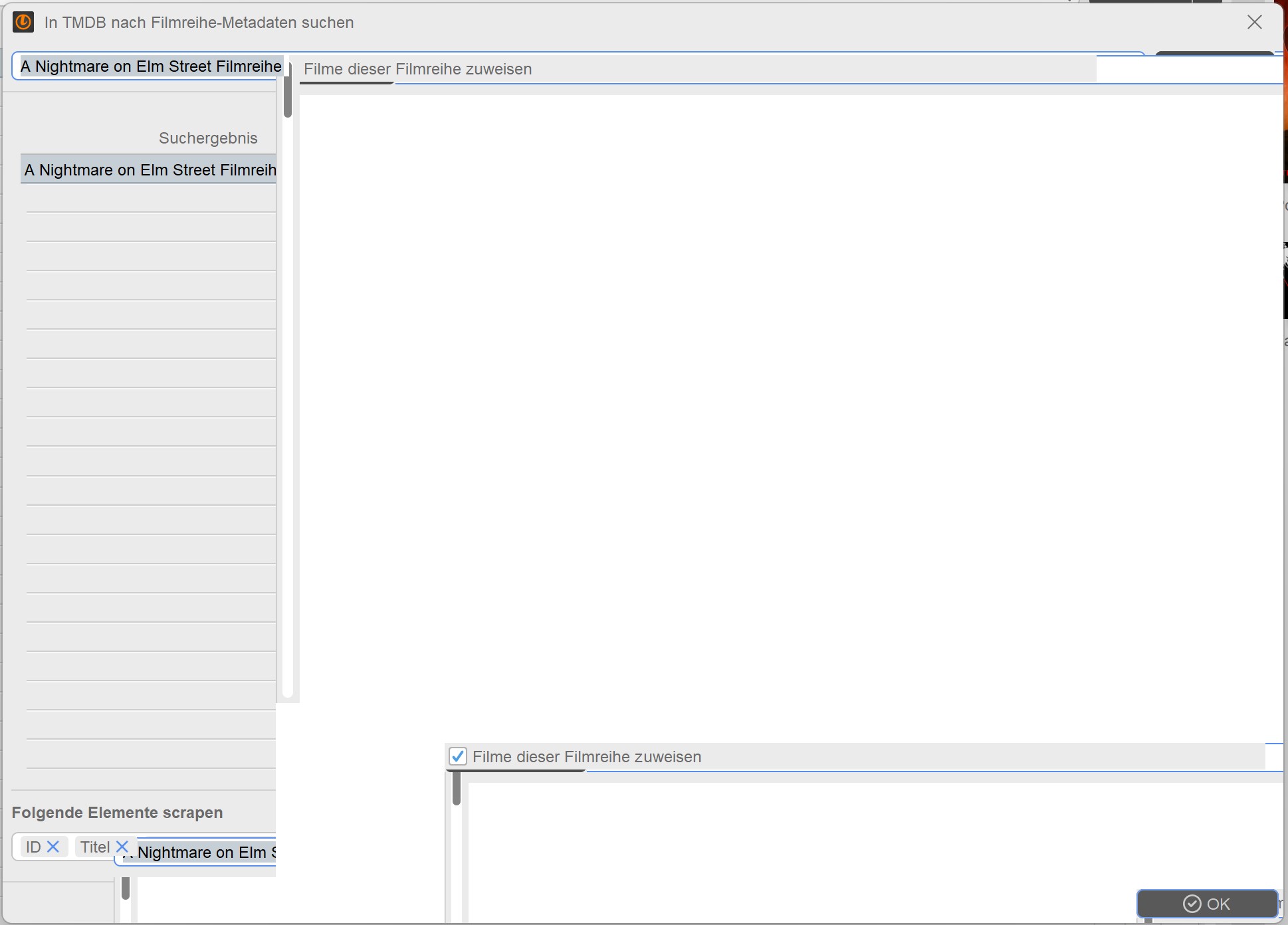The image size is (1288, 925).
Task: Click the tinyMediaManager icon in the title bar
Action: point(23,22)
